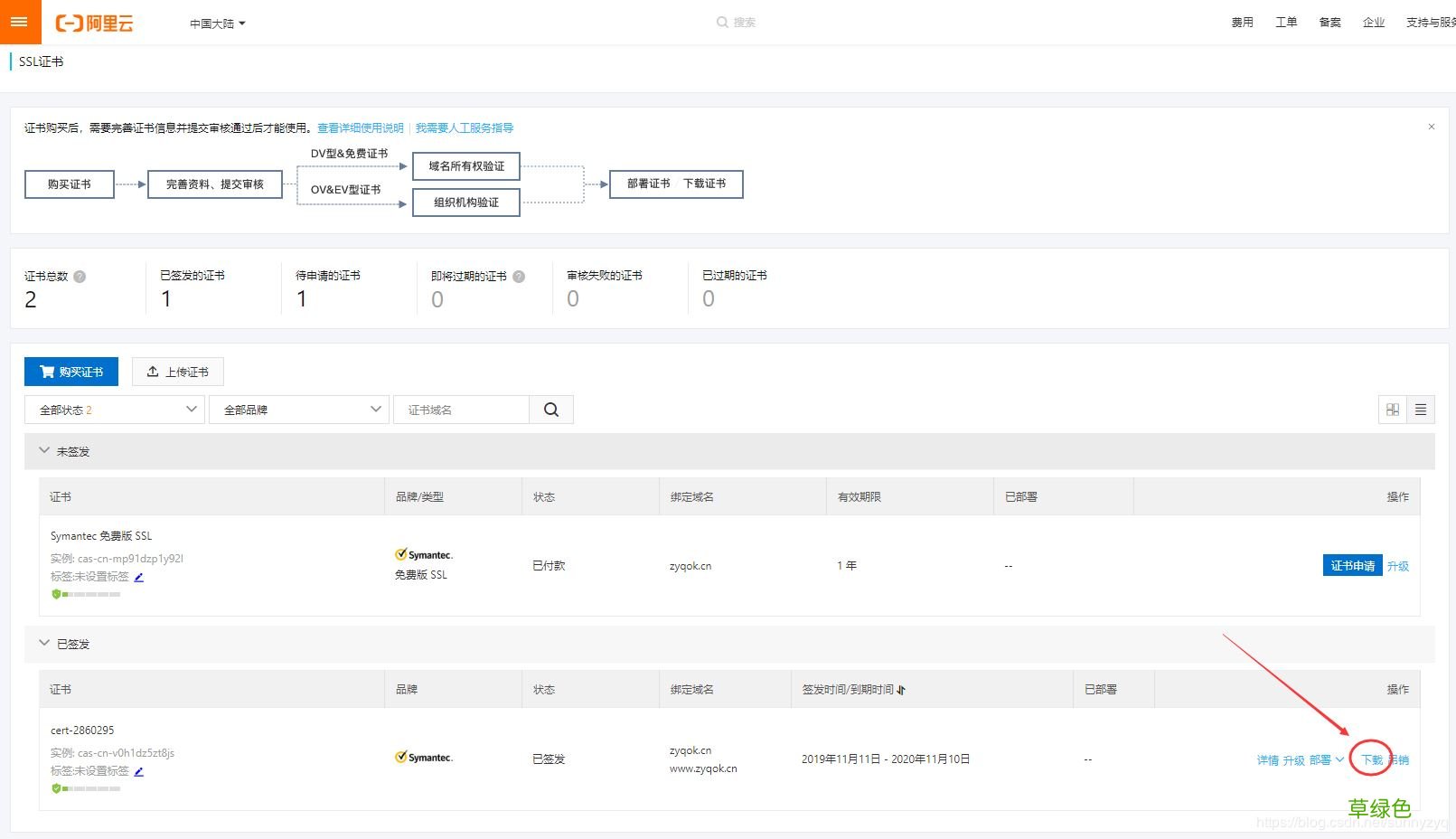The image size is (1456, 839).
Task: Expand the 部署 dropdown for cert-2860295
Action: tap(1327, 760)
